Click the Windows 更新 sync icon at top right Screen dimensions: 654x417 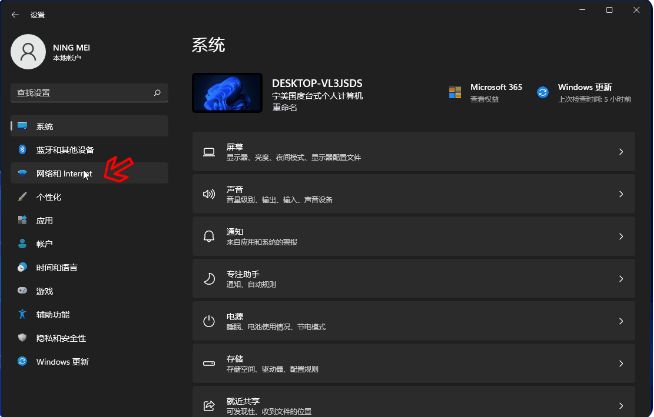543,92
